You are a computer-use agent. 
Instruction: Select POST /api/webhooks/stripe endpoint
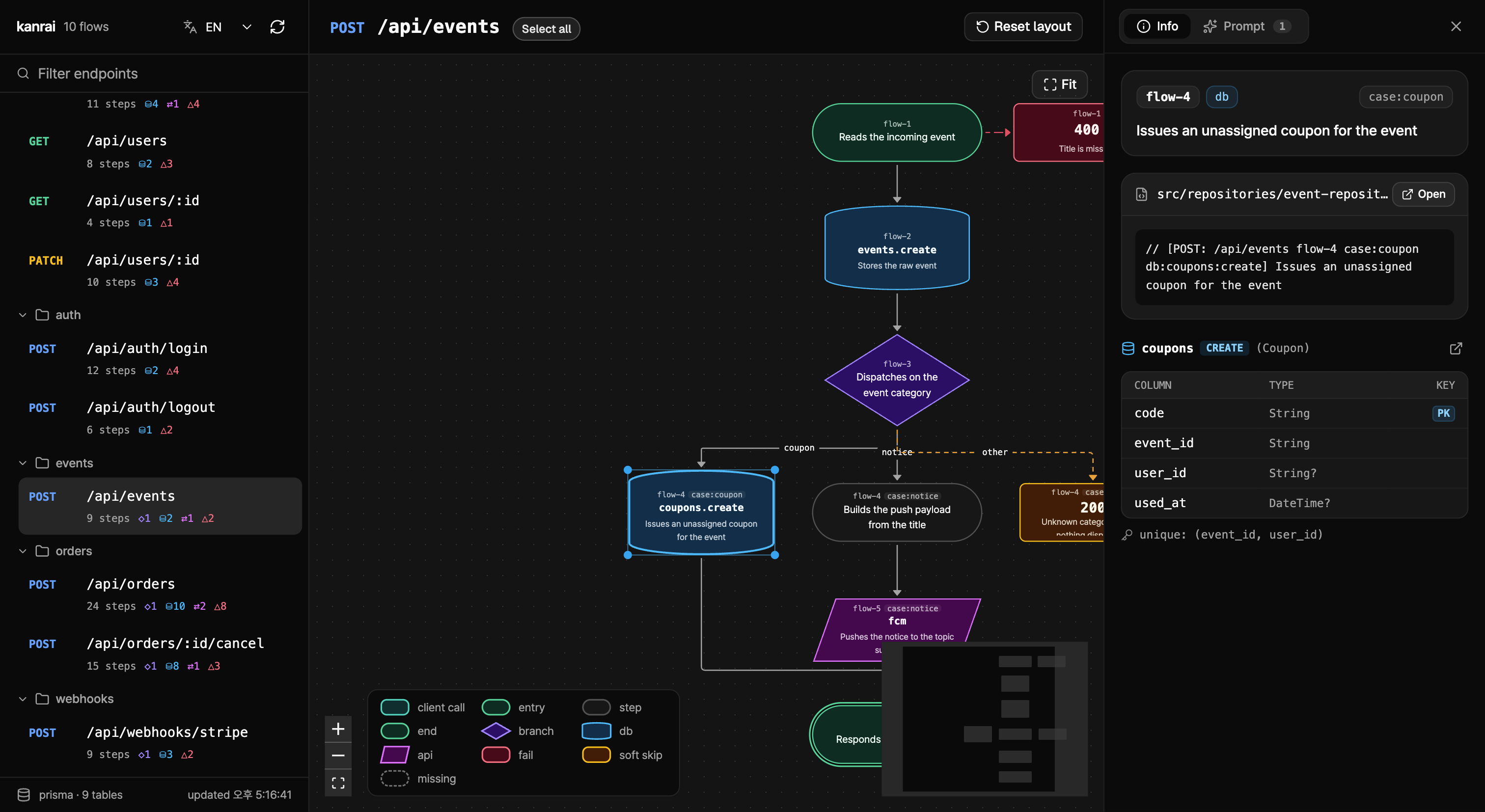(x=160, y=742)
